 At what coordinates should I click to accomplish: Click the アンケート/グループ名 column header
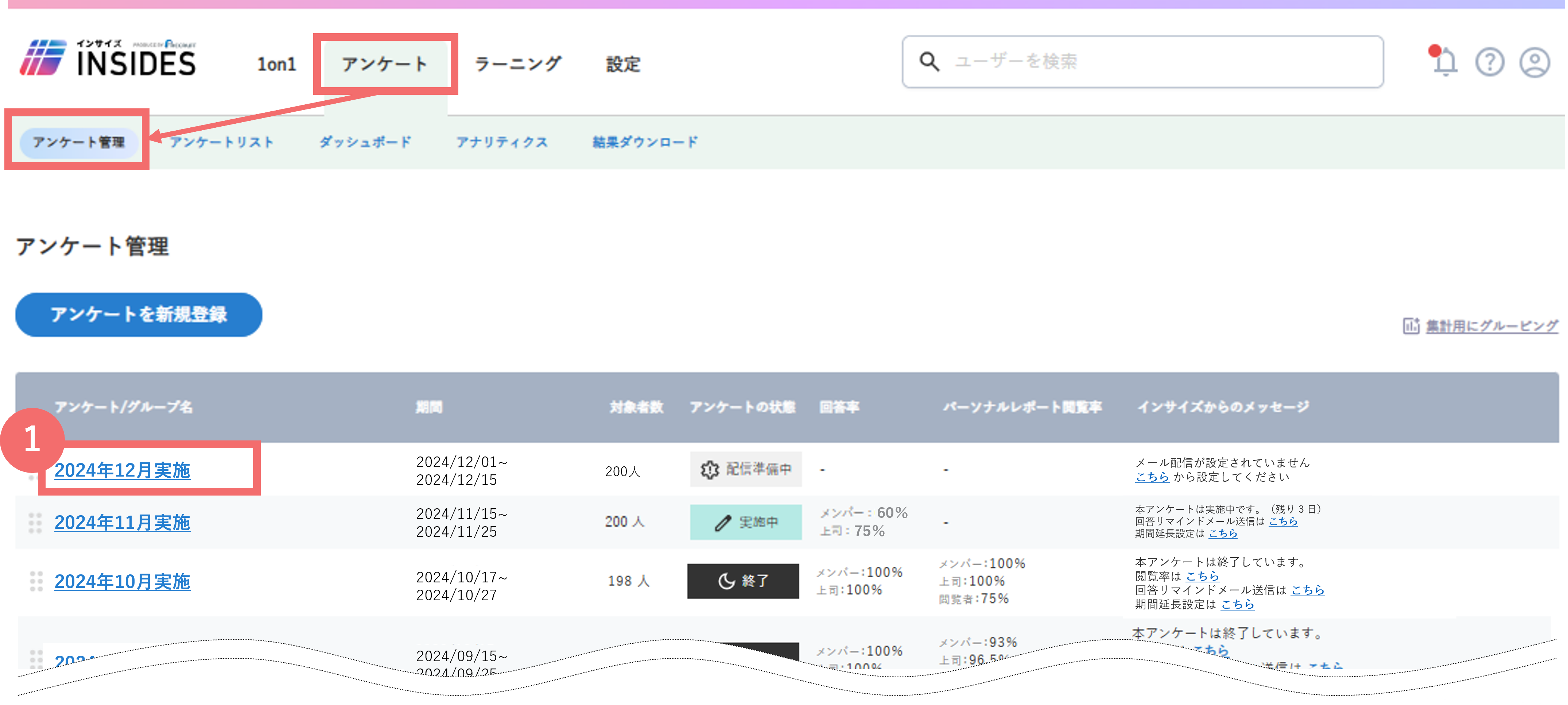click(124, 407)
